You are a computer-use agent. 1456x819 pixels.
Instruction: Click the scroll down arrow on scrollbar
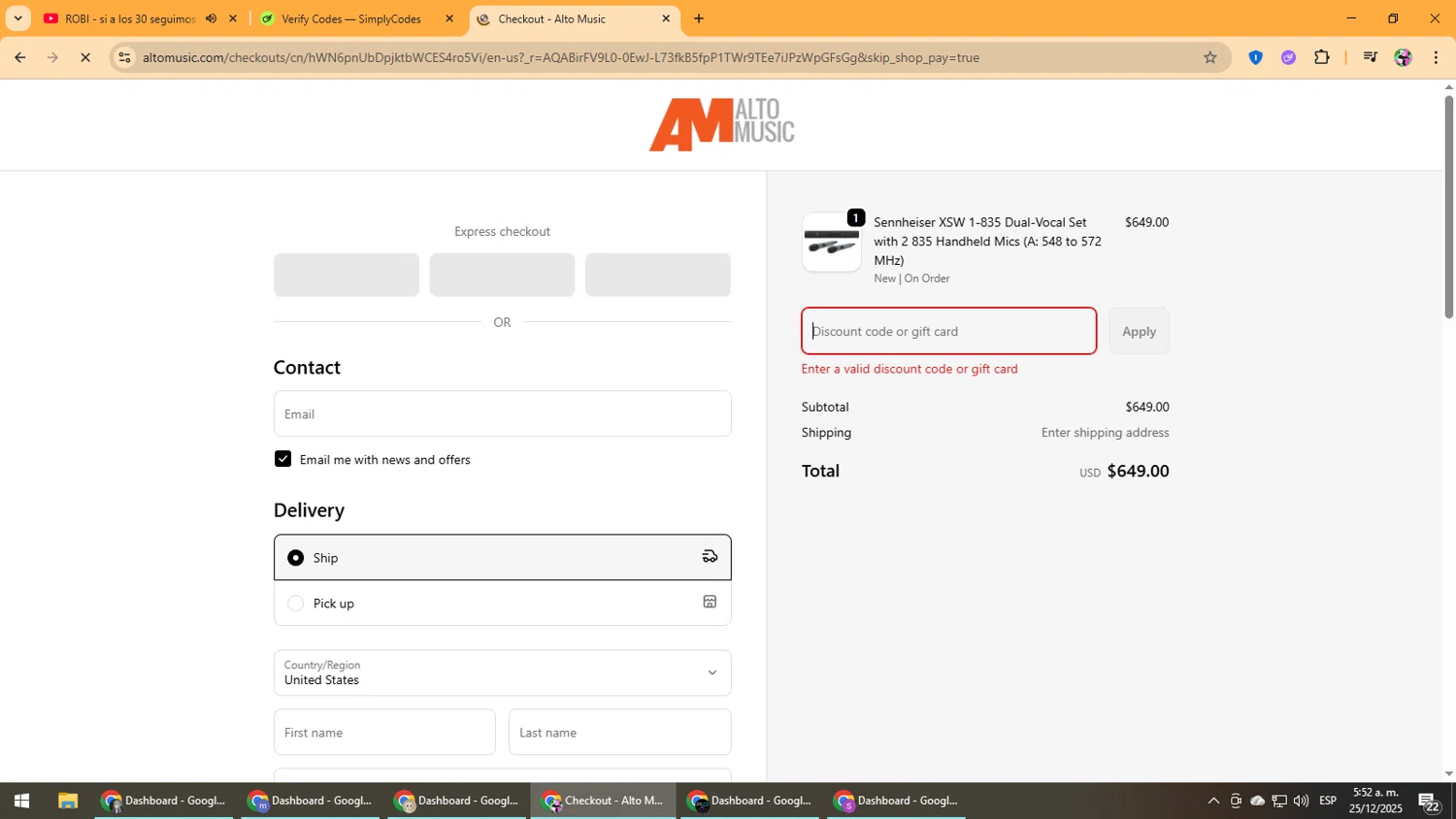click(x=1449, y=773)
